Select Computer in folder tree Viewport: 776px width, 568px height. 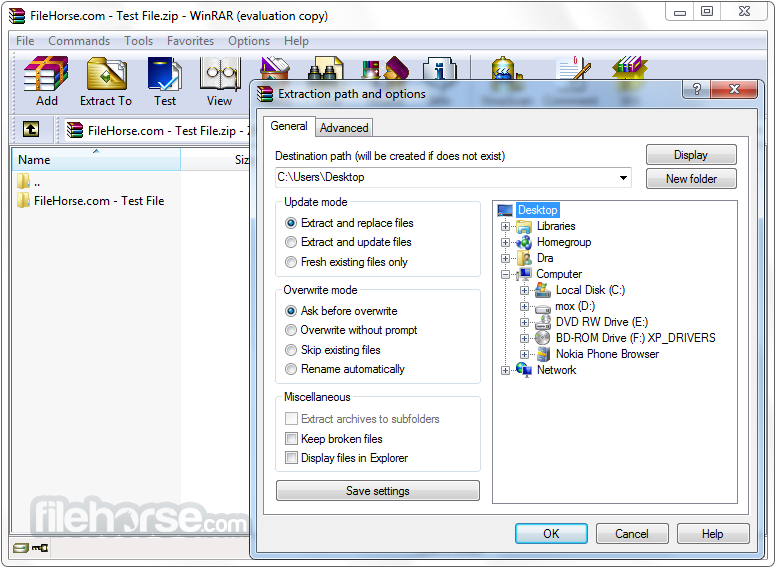click(x=559, y=274)
